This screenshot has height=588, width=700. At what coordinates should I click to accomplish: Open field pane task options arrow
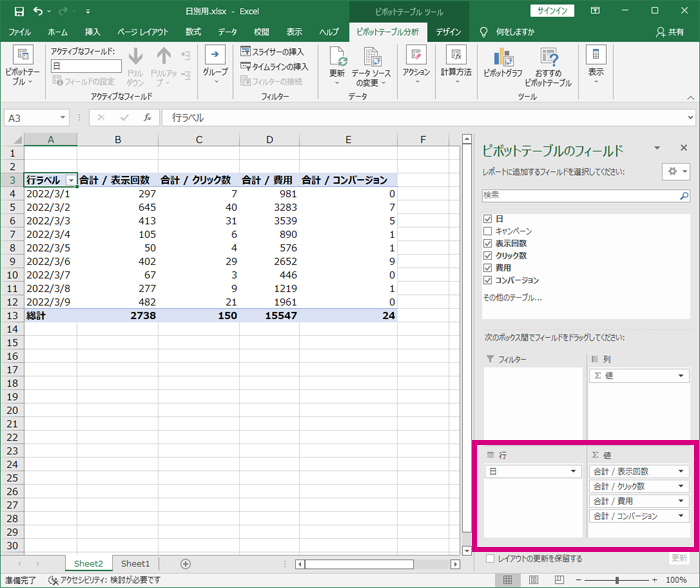pyautogui.click(x=657, y=148)
